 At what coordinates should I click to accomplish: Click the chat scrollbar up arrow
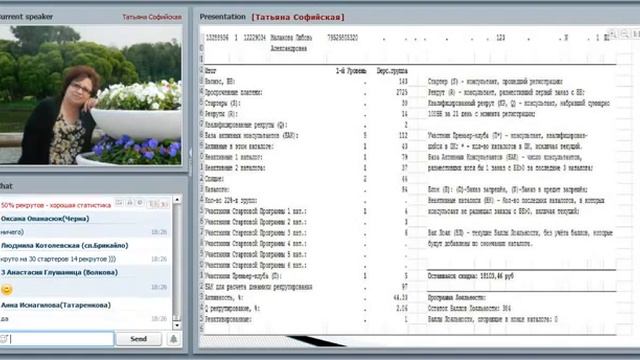177,199
